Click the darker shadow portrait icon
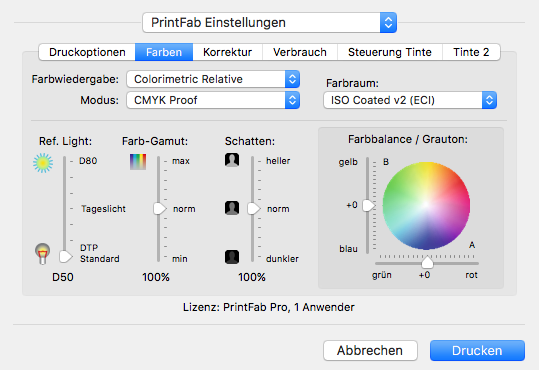This screenshot has width=539, height=370. point(232,257)
